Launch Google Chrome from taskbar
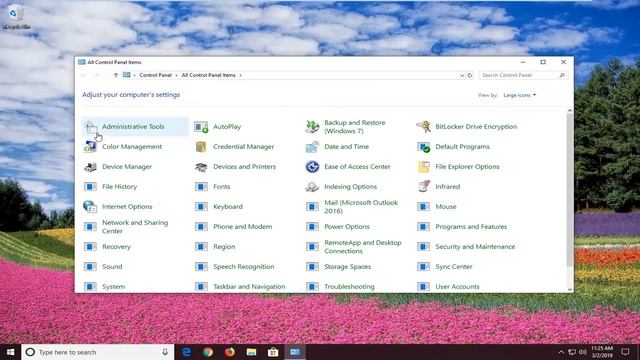The width and height of the screenshot is (640, 360). pyautogui.click(x=208, y=352)
